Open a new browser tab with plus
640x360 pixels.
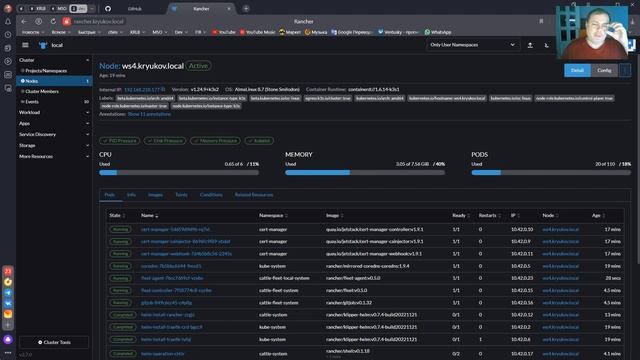click(x=246, y=9)
